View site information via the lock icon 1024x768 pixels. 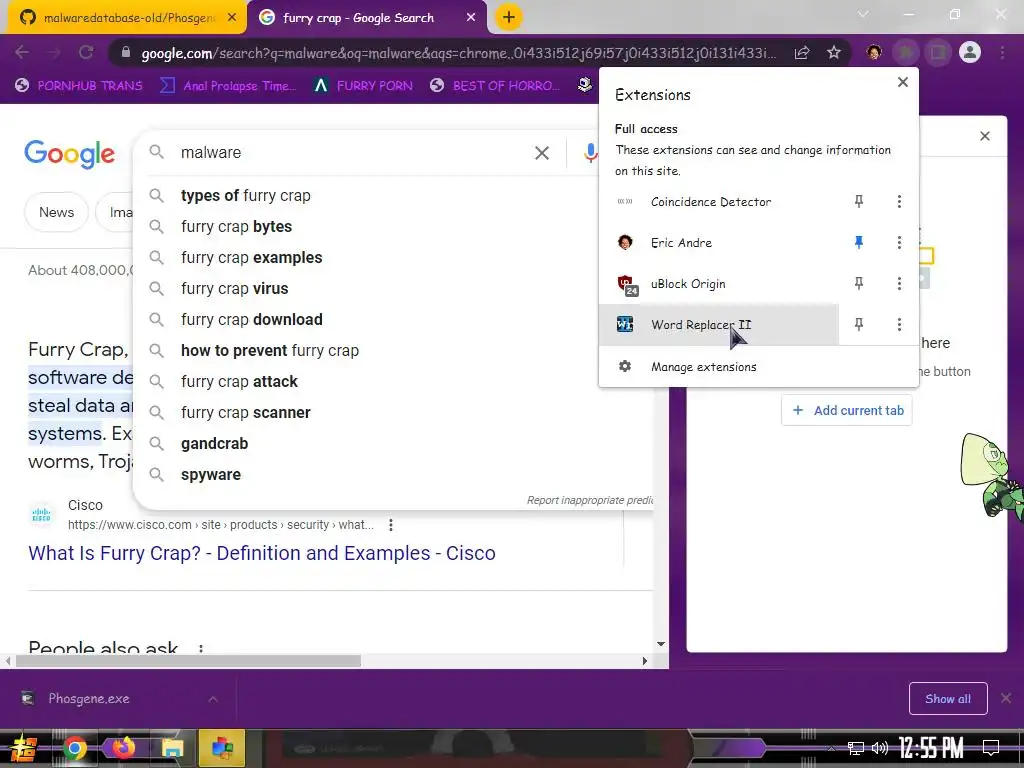click(x=125, y=52)
